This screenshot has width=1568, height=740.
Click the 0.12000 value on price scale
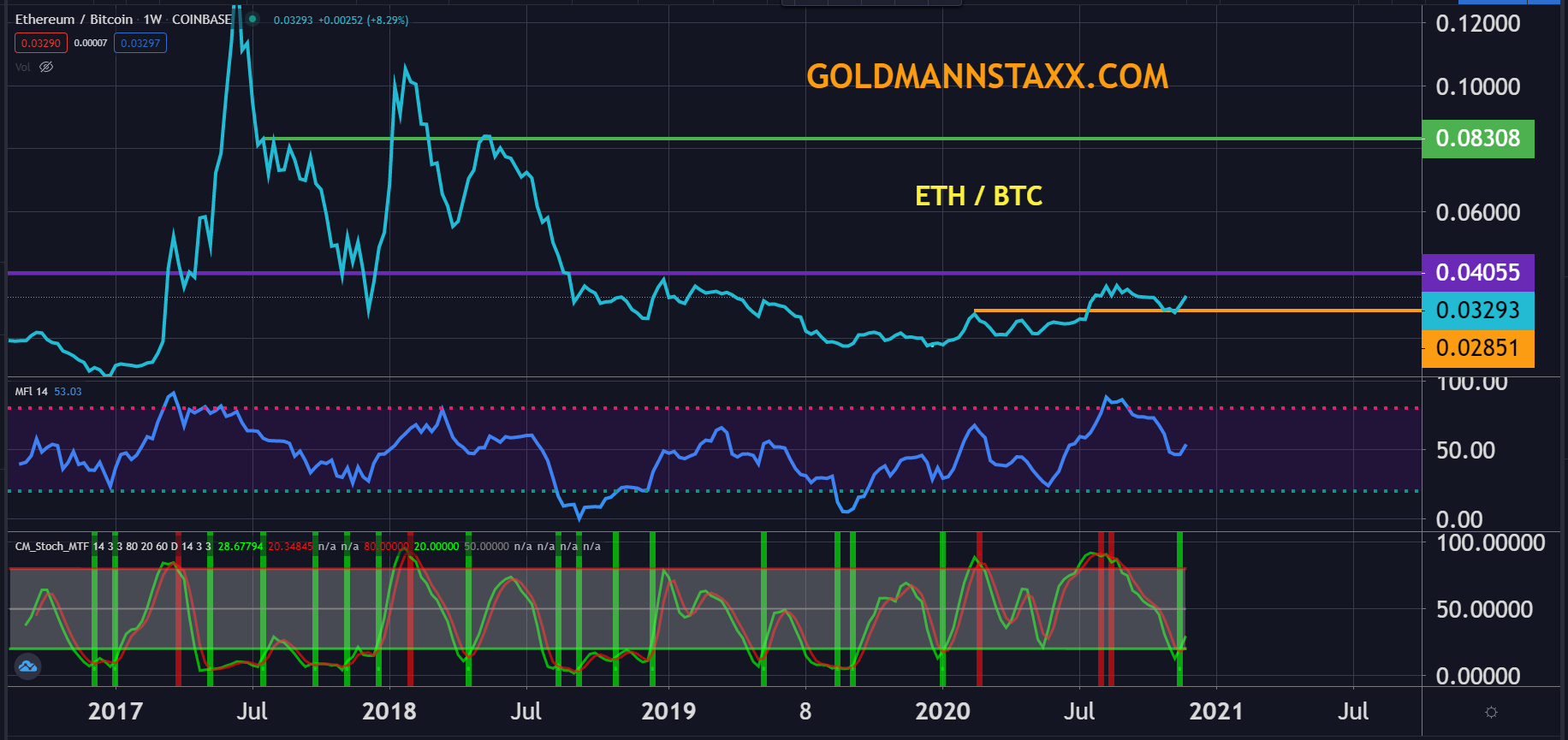point(1477,24)
